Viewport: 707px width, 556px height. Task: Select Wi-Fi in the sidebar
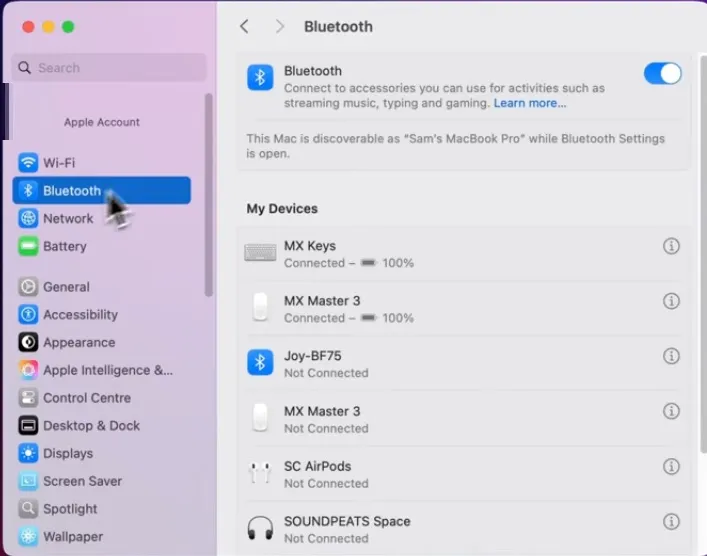[x=101, y=163]
